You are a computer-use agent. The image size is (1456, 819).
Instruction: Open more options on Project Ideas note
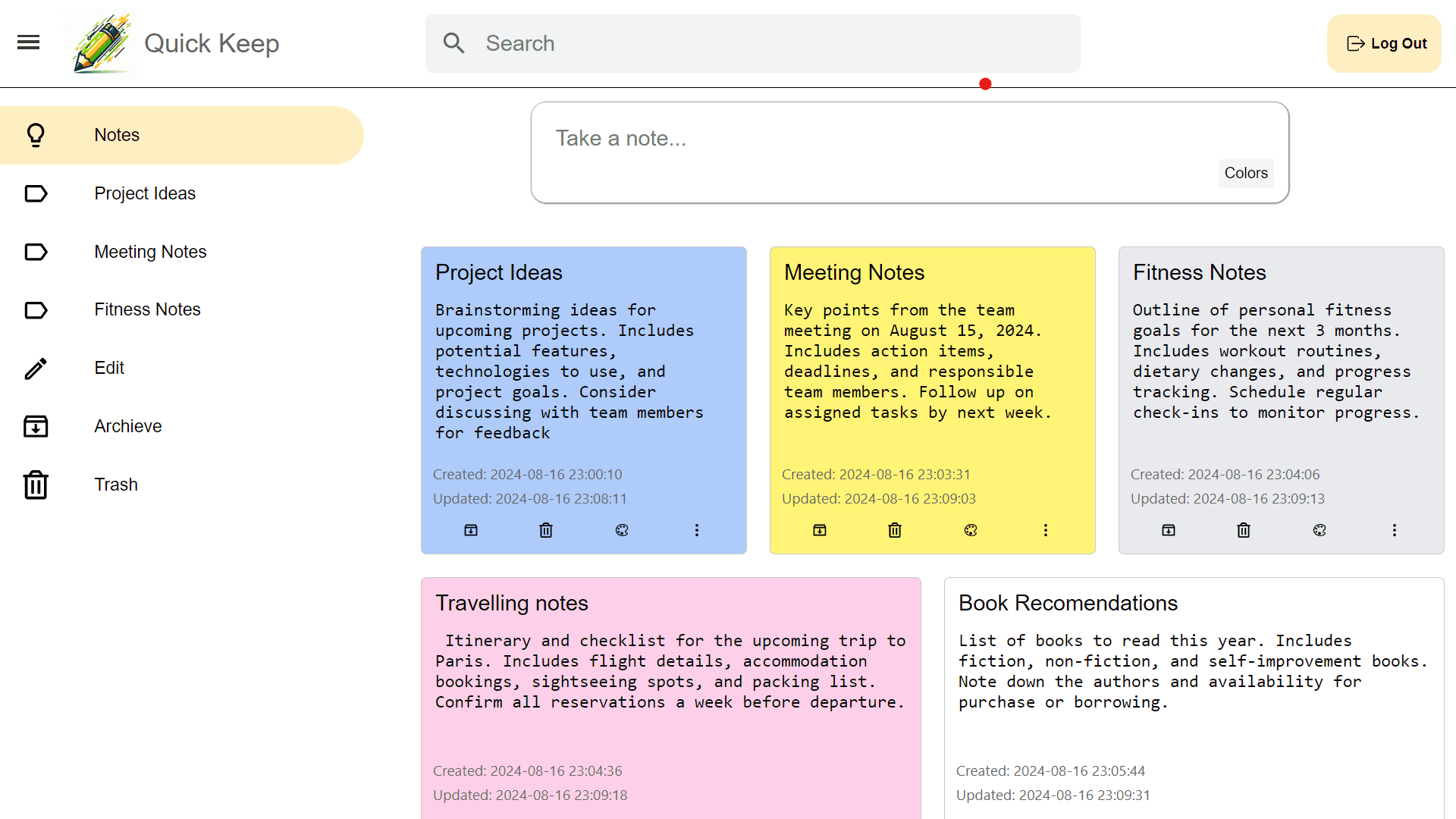point(697,530)
